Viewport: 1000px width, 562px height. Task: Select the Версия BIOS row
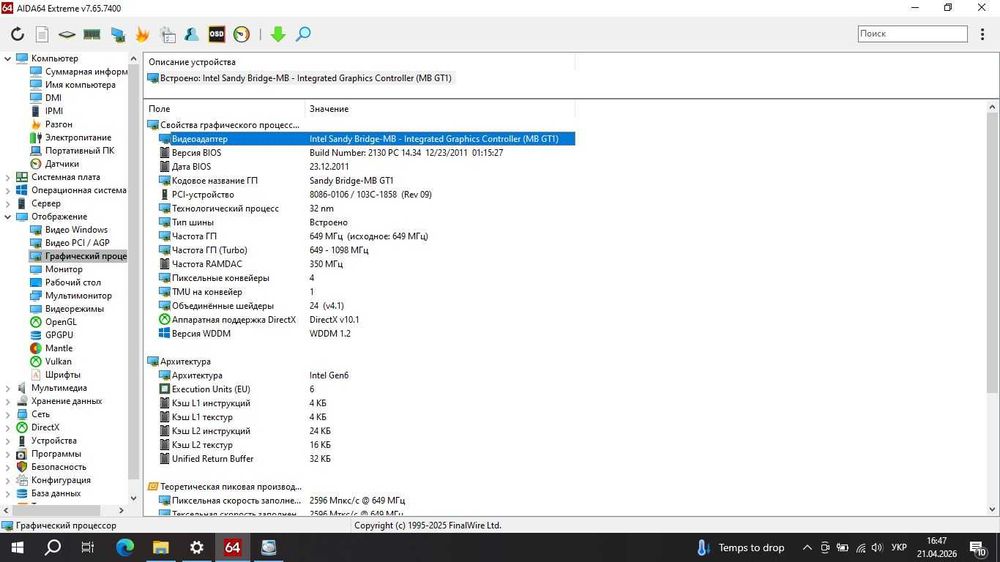(367, 152)
